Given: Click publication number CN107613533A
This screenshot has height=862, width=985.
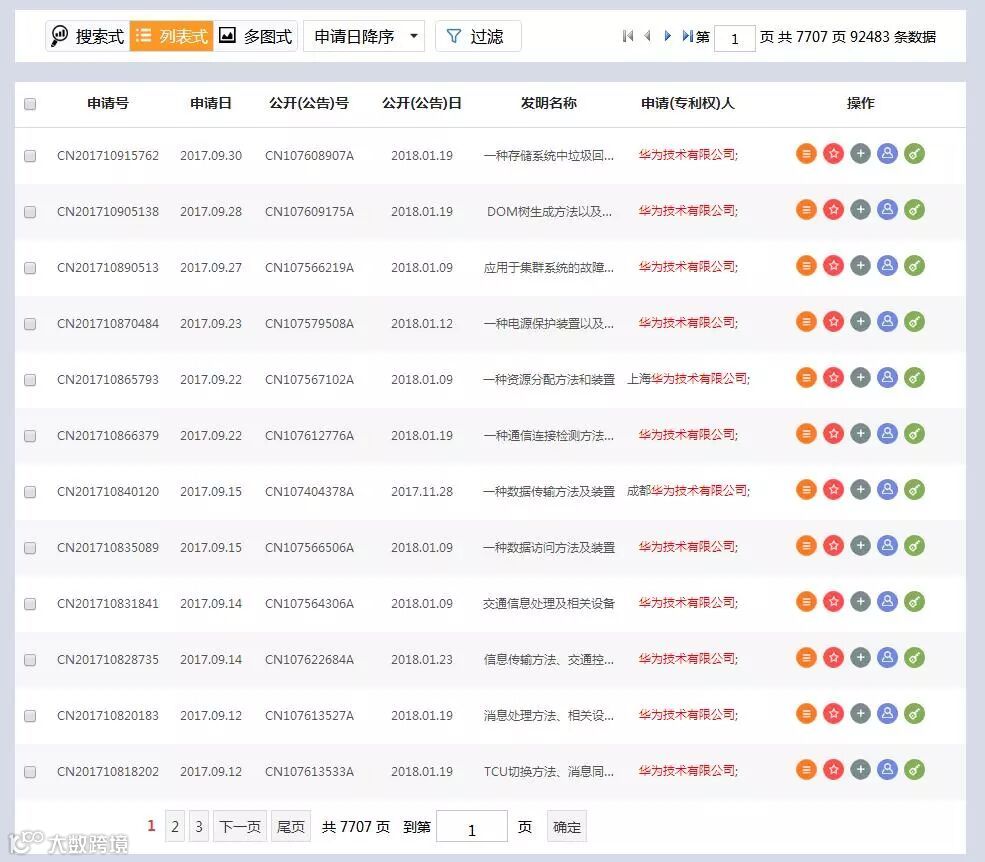Looking at the screenshot, I should coord(309,771).
